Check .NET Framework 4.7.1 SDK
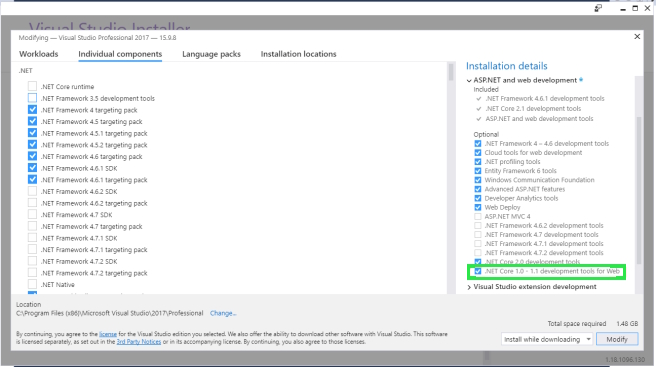656x367 pixels. (x=32, y=238)
